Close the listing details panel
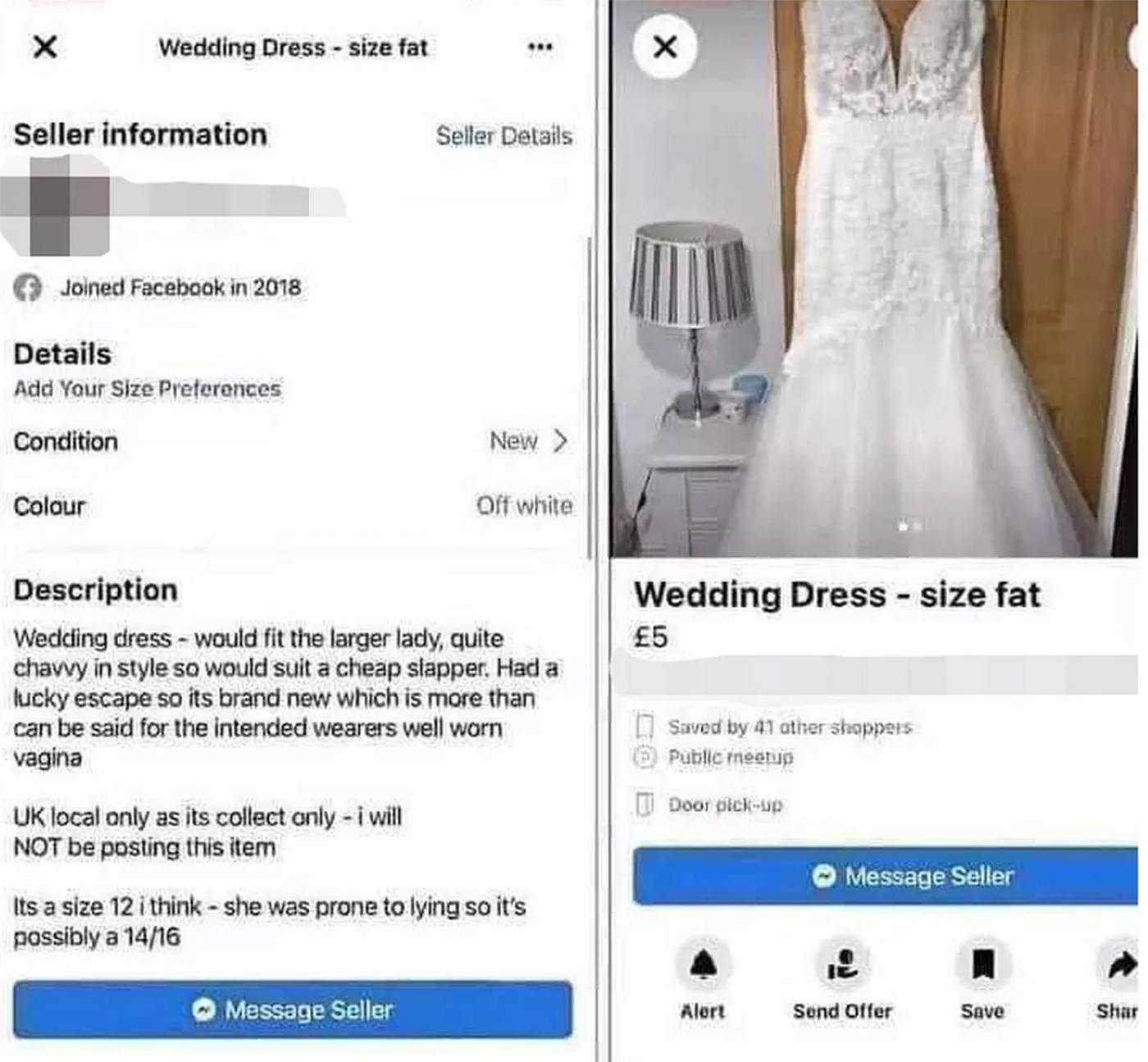The height and width of the screenshot is (1062, 1148). [x=45, y=47]
